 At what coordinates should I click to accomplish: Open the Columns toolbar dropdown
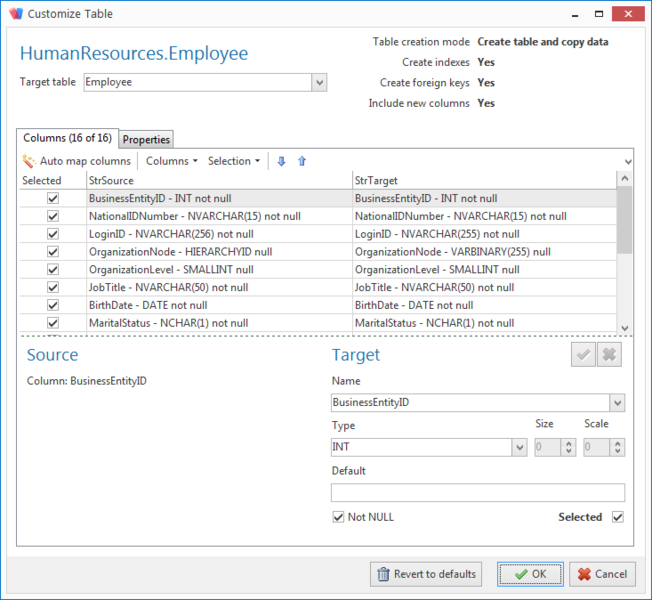tap(171, 161)
